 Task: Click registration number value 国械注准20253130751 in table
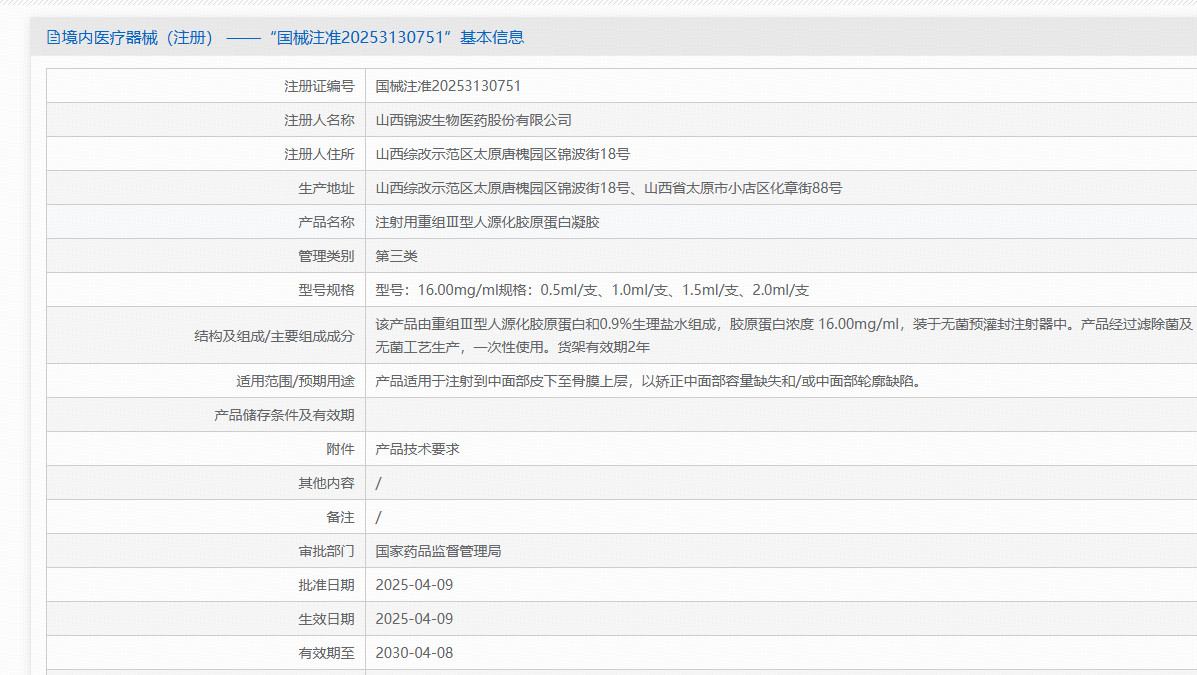(448, 86)
